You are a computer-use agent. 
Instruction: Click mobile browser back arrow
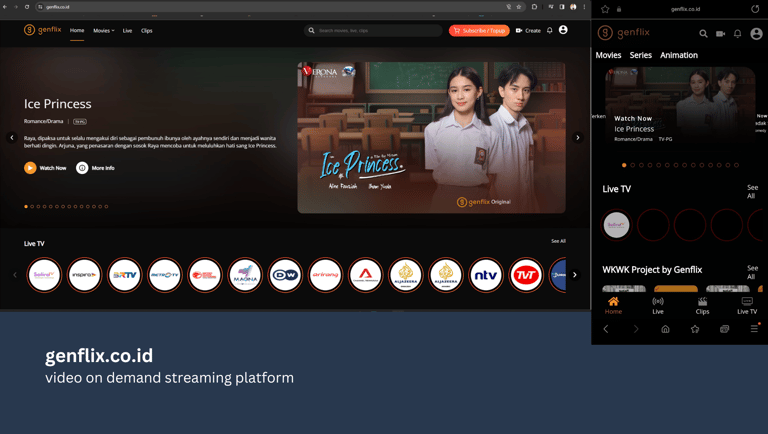(606, 329)
